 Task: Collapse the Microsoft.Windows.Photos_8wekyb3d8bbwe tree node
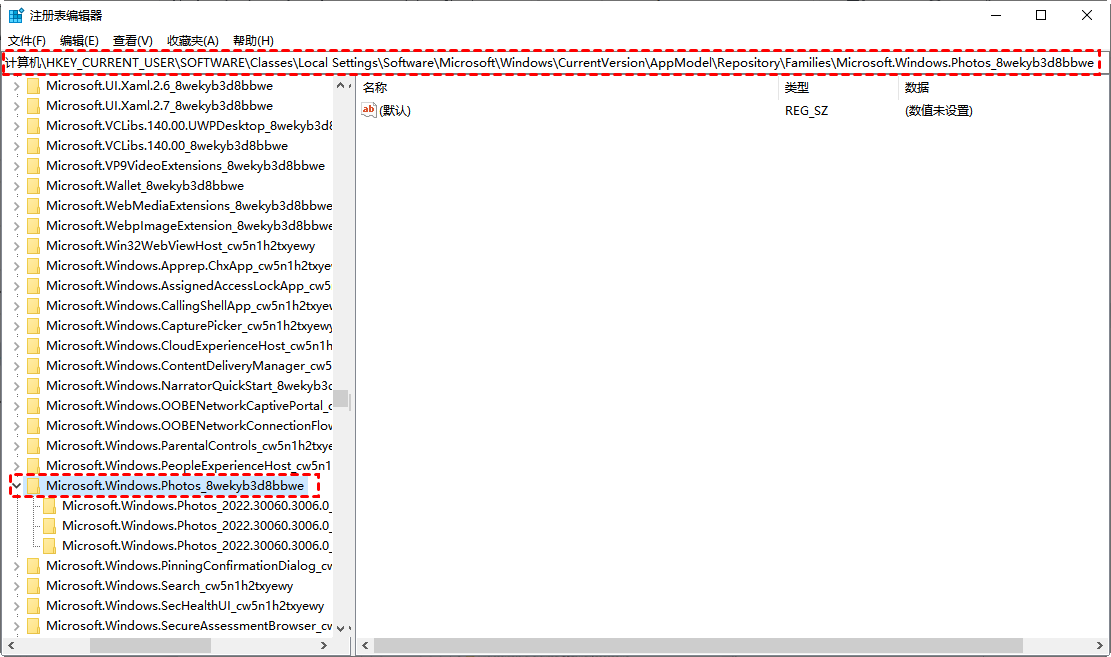[16, 485]
